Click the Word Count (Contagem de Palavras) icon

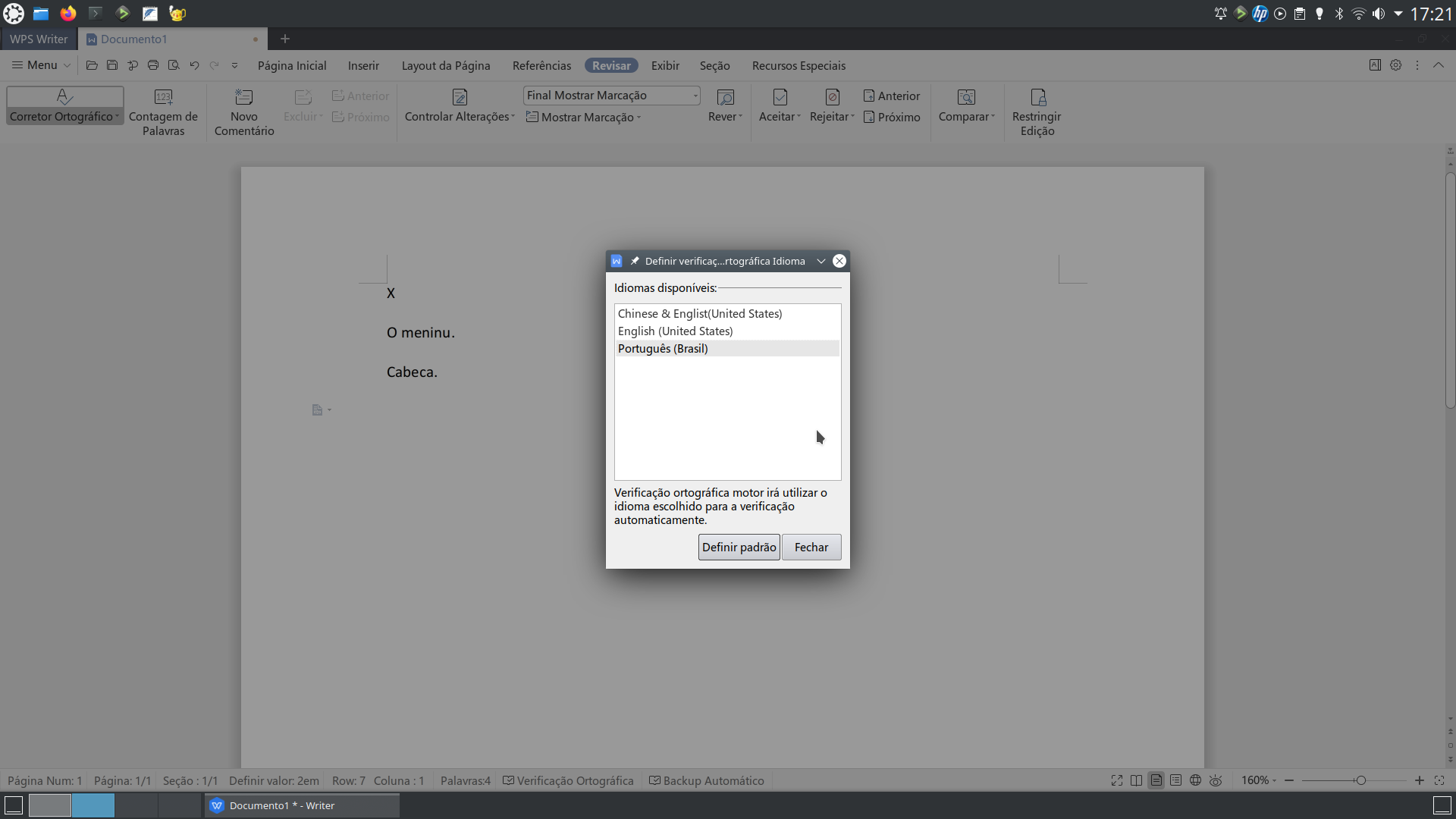[163, 97]
